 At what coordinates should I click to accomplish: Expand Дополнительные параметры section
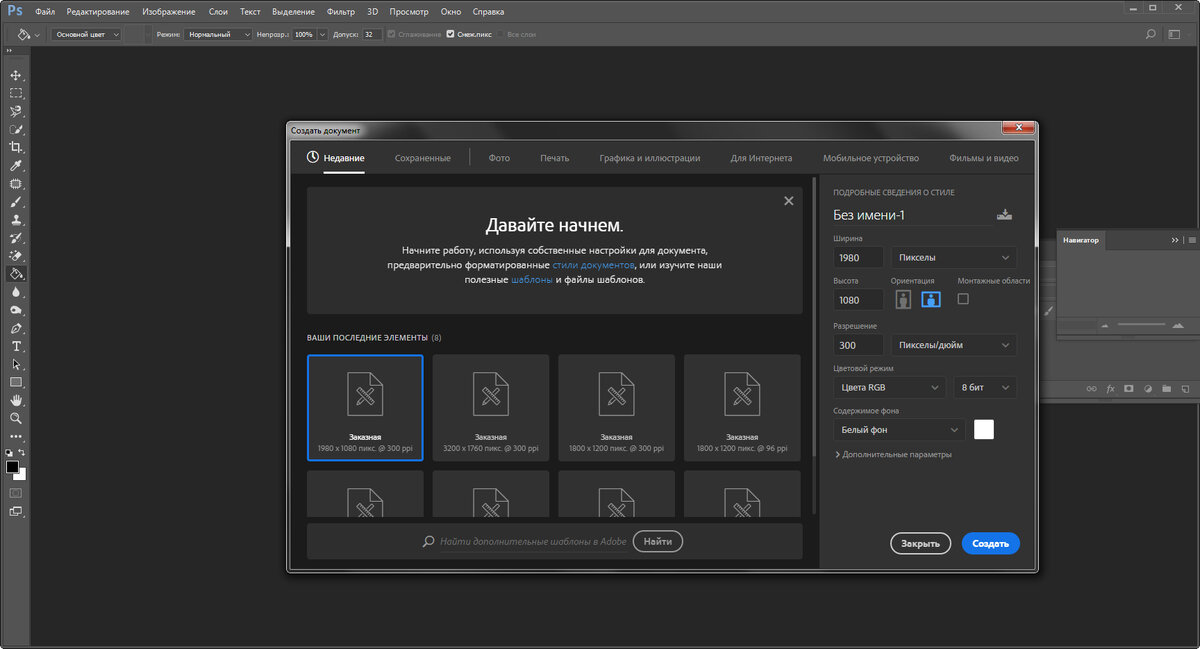pos(893,454)
